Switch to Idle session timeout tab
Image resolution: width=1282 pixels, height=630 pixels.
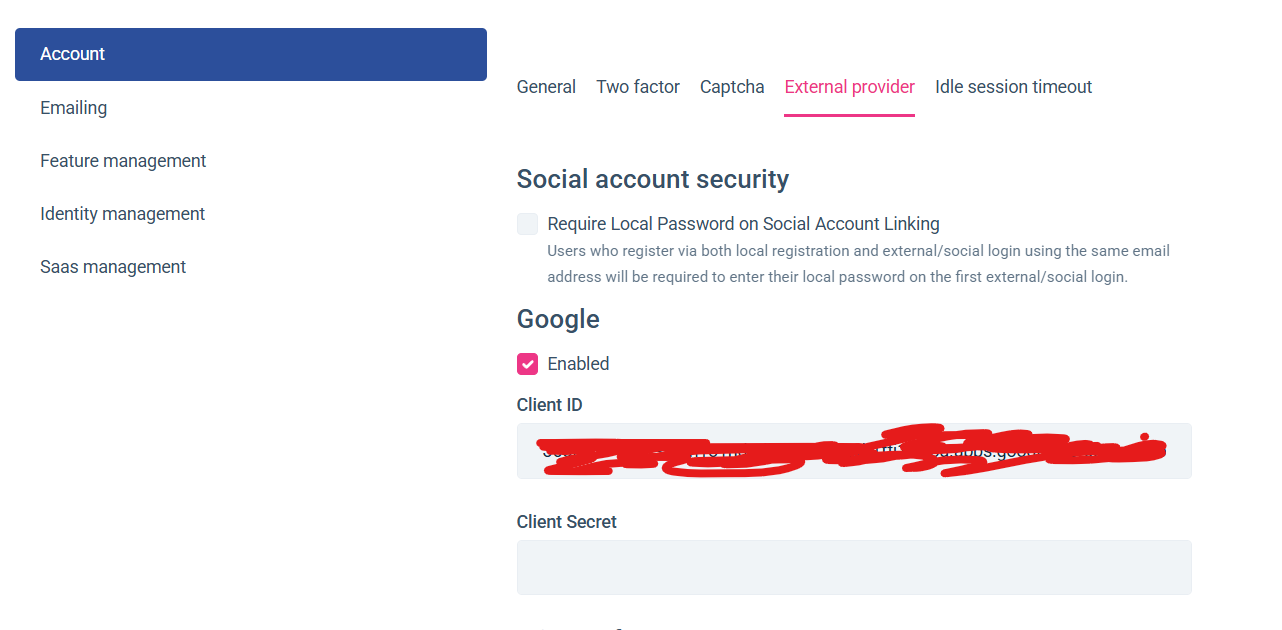1013,87
